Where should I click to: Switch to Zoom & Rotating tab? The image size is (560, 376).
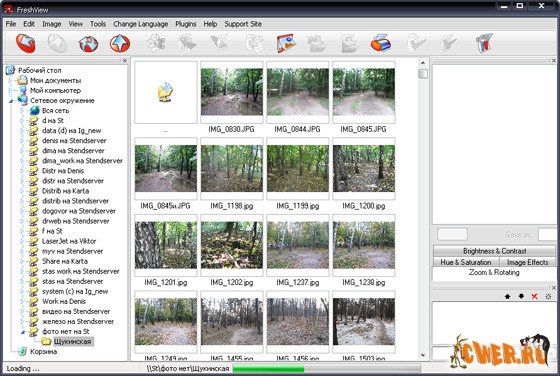pos(494,272)
